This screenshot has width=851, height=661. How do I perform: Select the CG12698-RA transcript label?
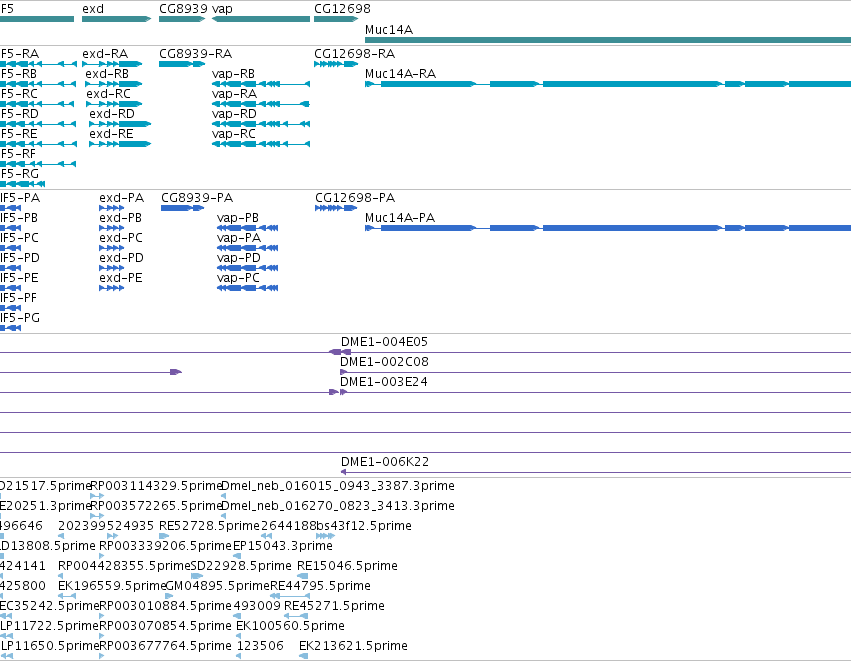click(354, 54)
